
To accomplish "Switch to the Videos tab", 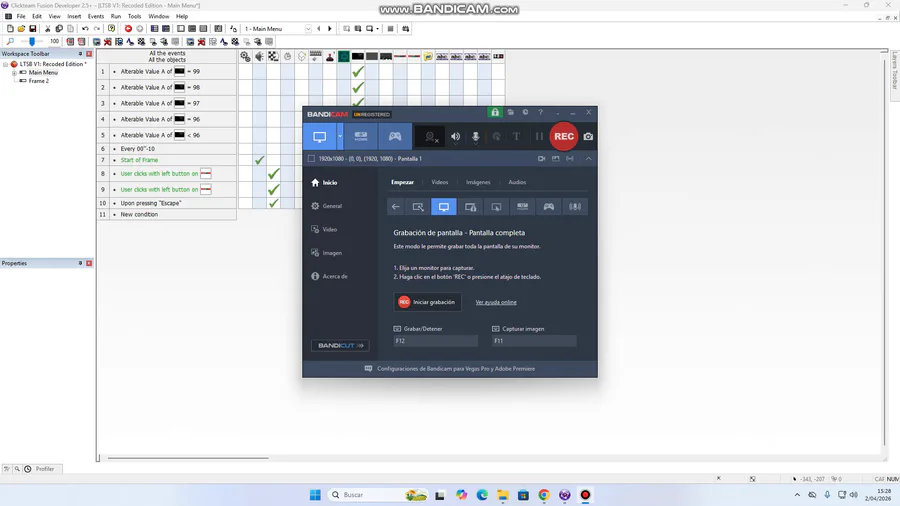I will [440, 182].
